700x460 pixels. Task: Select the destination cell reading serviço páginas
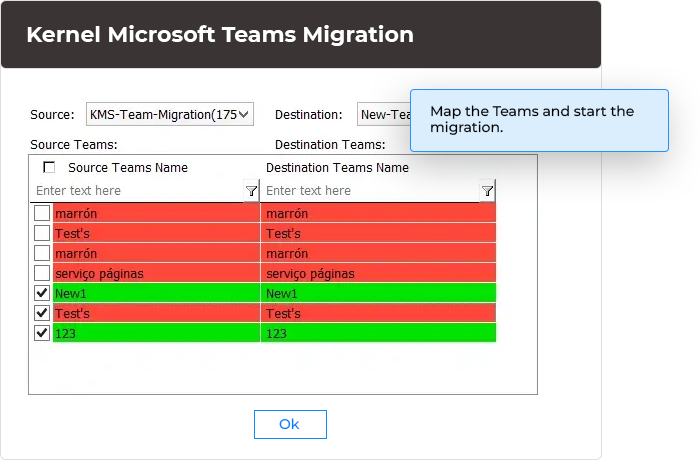click(378, 273)
